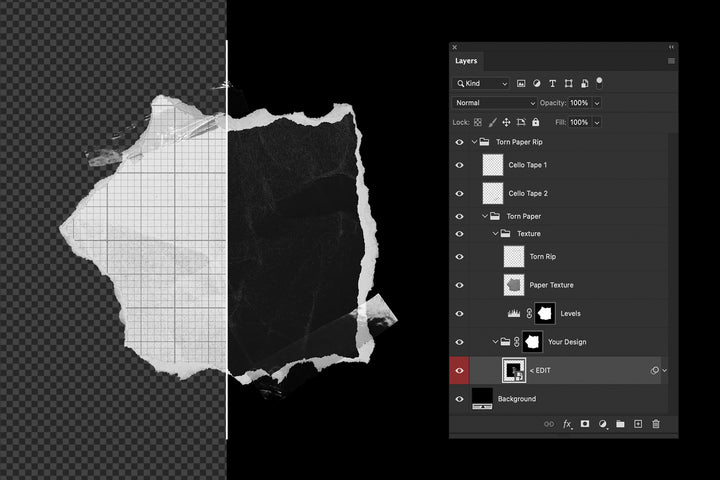
Task: Select the 'Your Design' group name
Action: [x=567, y=342]
